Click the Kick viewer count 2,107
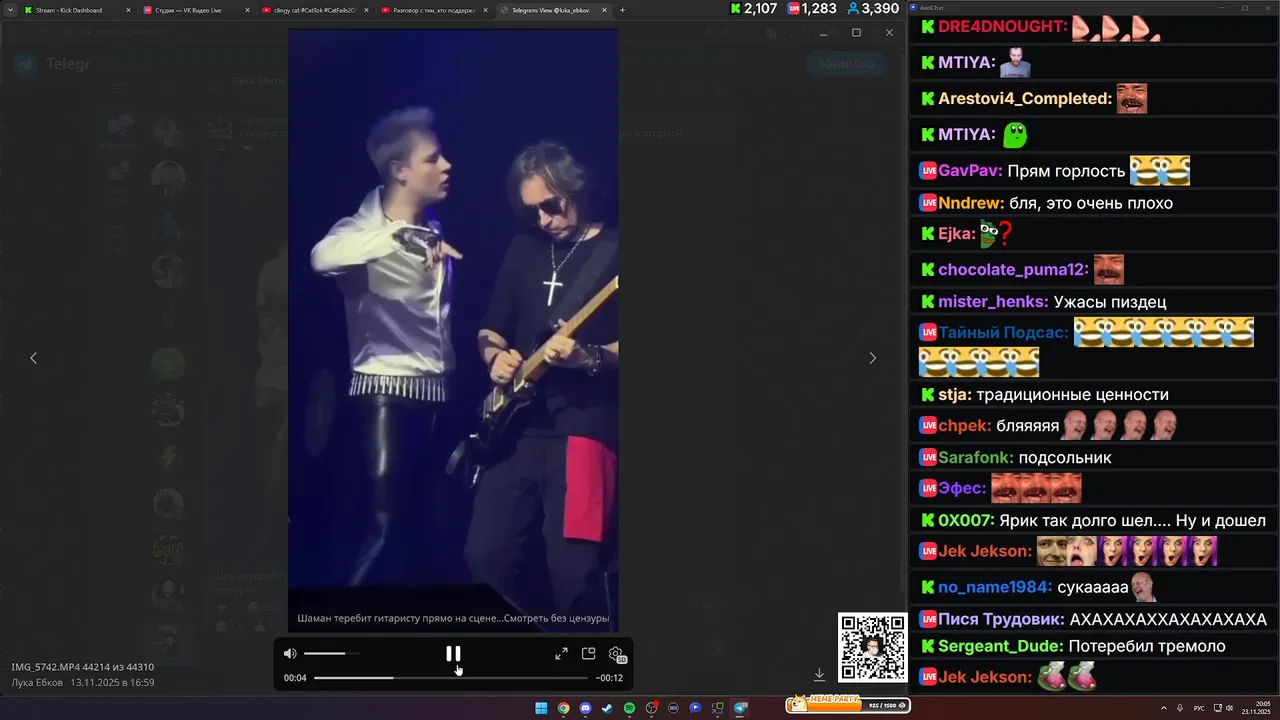Viewport: 1280px width, 720px height. click(754, 9)
